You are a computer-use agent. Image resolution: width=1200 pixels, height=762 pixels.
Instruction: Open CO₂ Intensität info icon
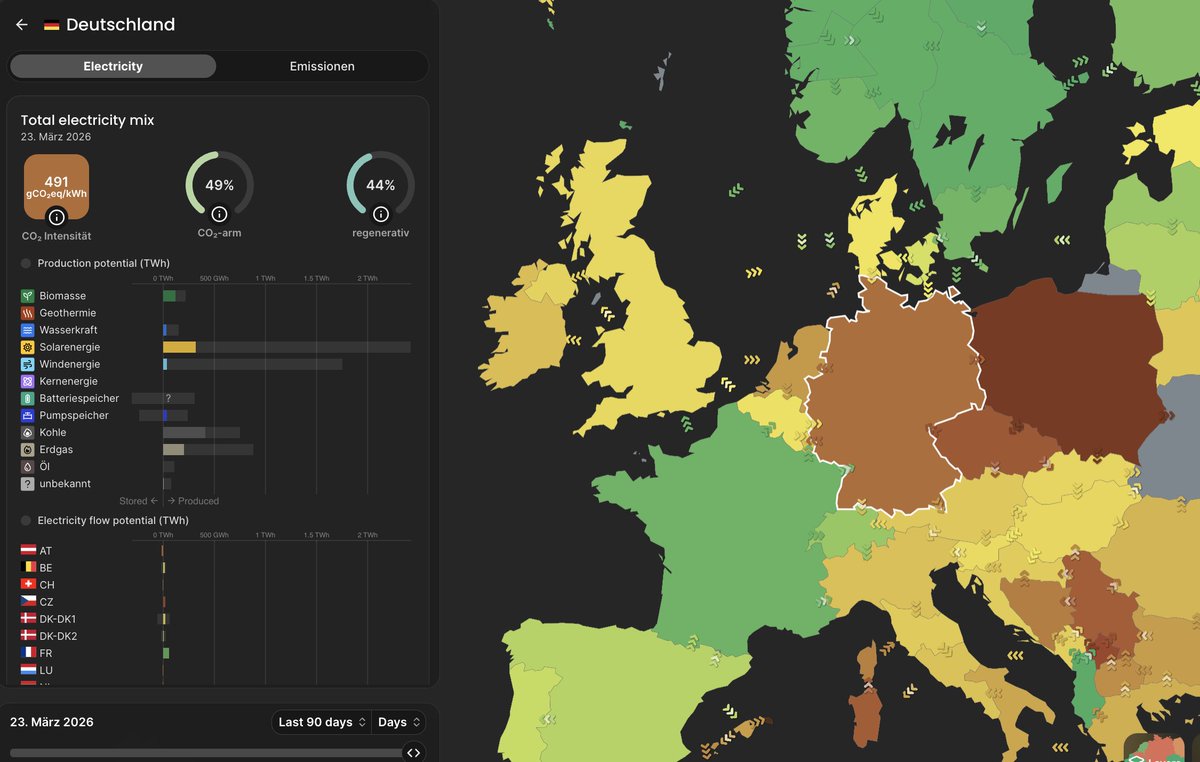point(57,216)
